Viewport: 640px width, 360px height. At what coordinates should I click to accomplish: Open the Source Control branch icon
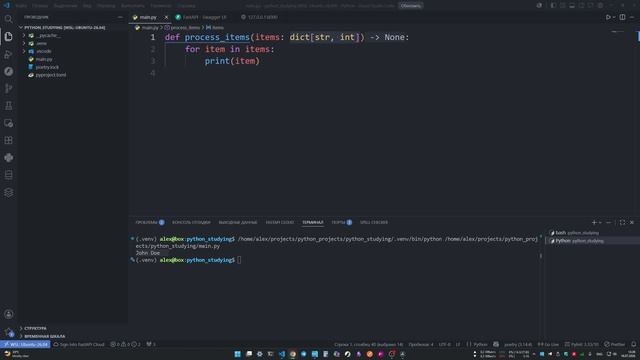(9, 89)
